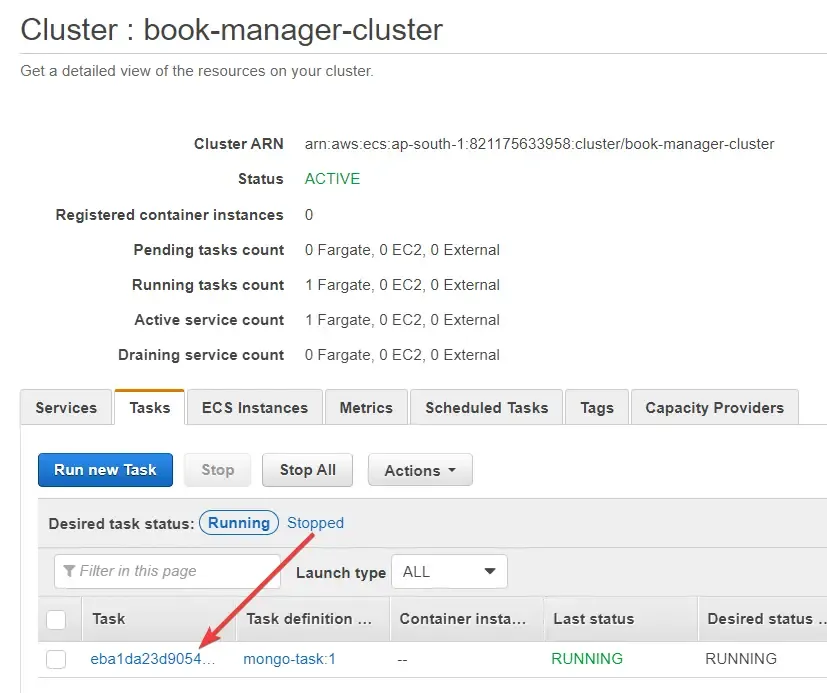This screenshot has width=827, height=693.
Task: Select the Running status filter pill
Action: [x=239, y=522]
